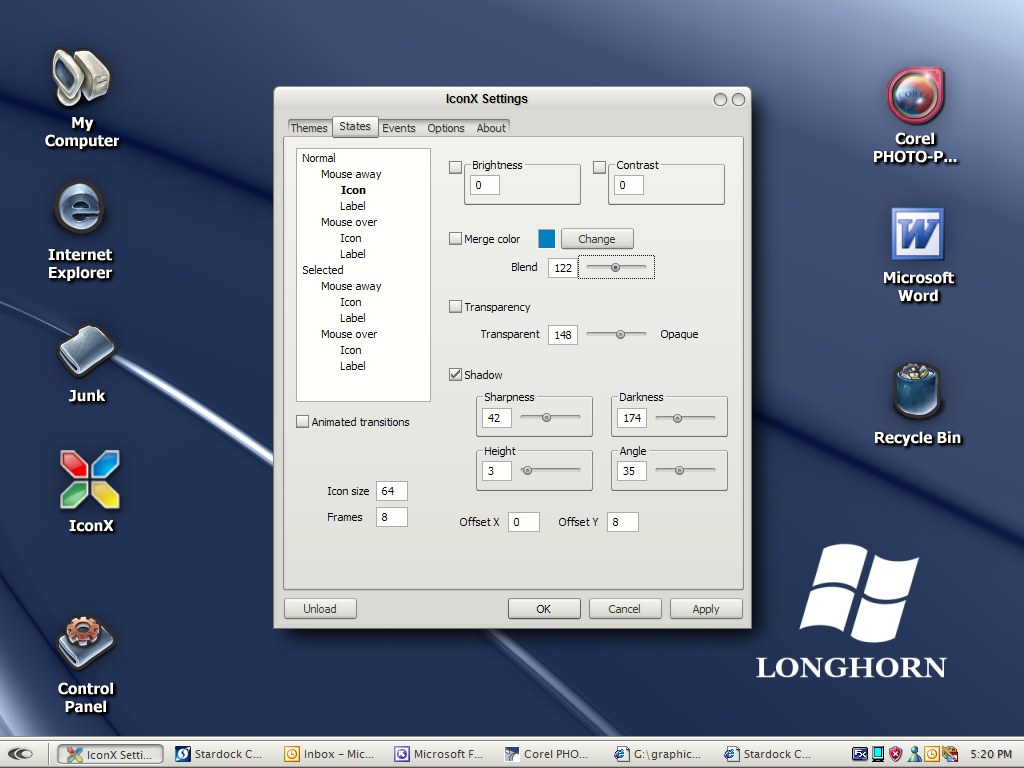Click the monitor icon in system tray

[x=878, y=754]
